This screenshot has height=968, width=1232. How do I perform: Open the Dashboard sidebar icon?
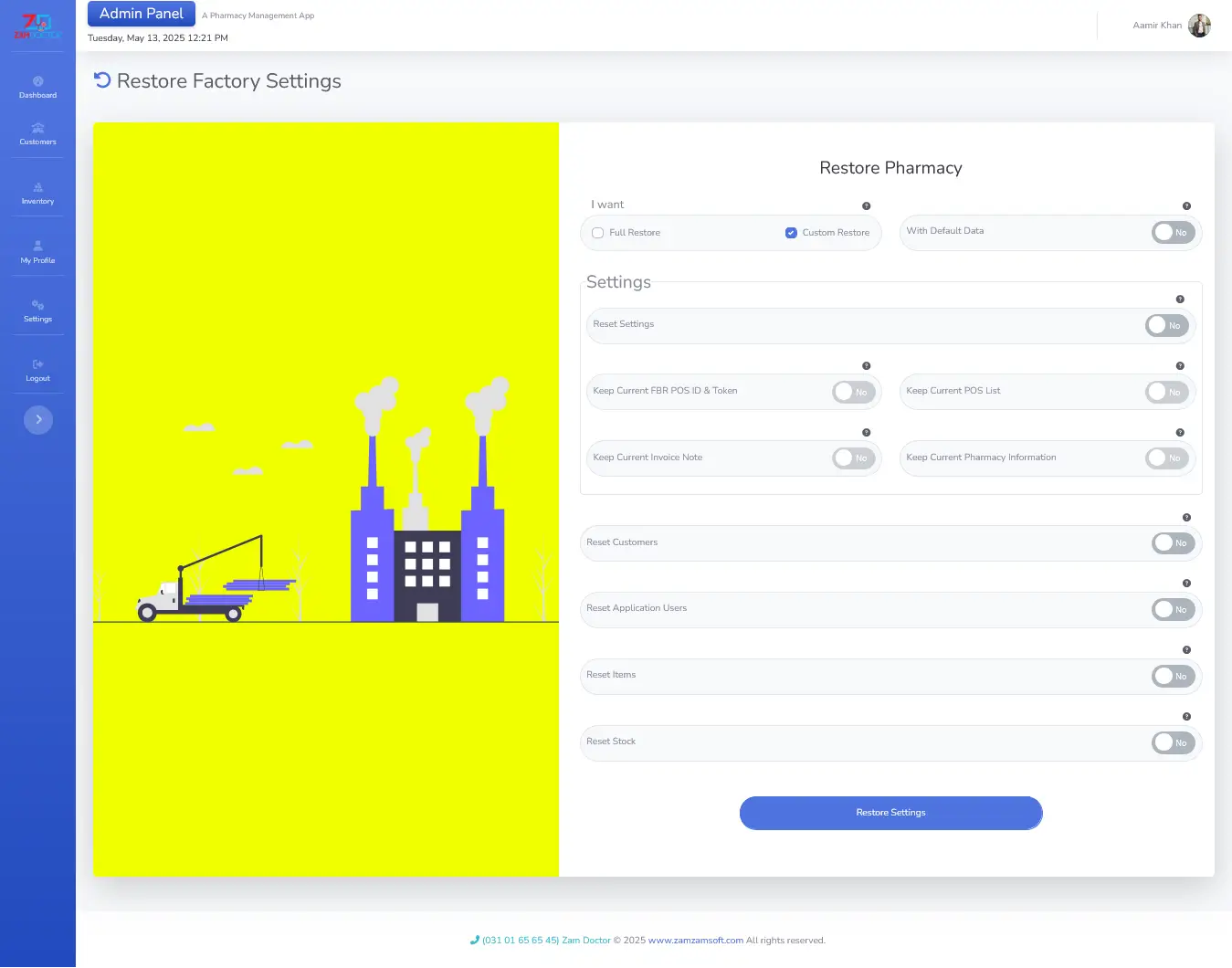pos(37,82)
